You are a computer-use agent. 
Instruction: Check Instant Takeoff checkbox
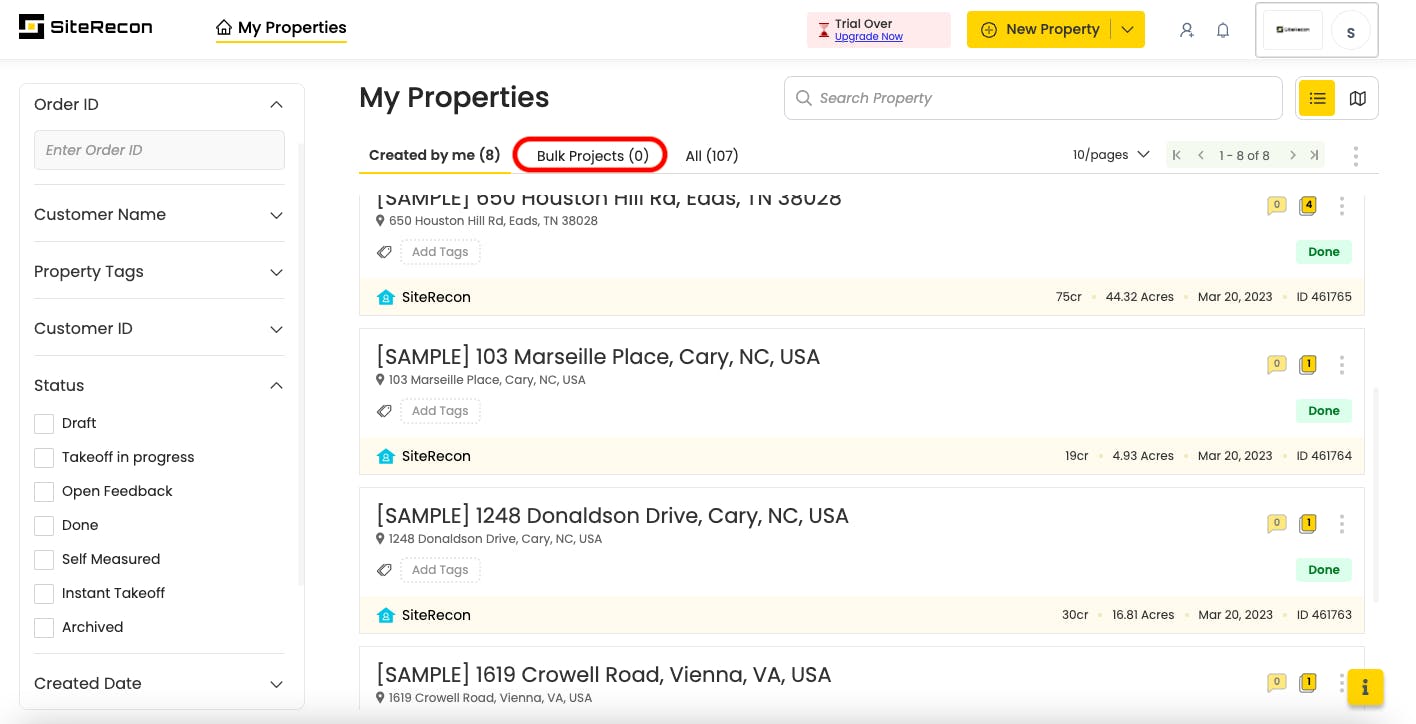tap(44, 594)
